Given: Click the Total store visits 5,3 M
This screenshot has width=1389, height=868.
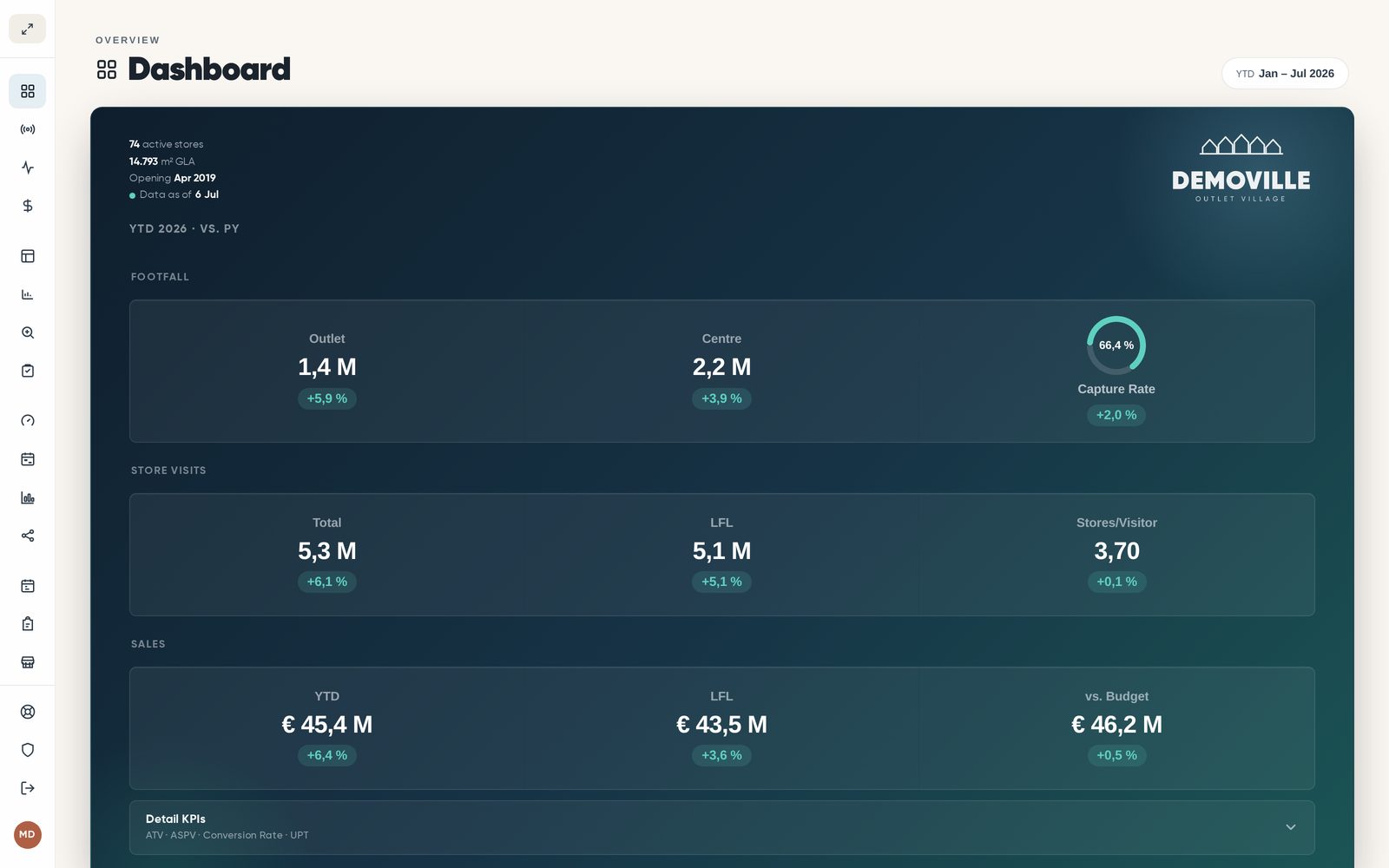Looking at the screenshot, I should click(x=326, y=551).
